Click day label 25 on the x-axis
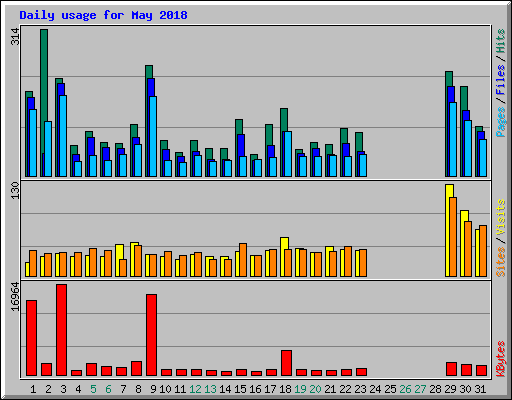The image size is (512, 400). tap(390, 389)
